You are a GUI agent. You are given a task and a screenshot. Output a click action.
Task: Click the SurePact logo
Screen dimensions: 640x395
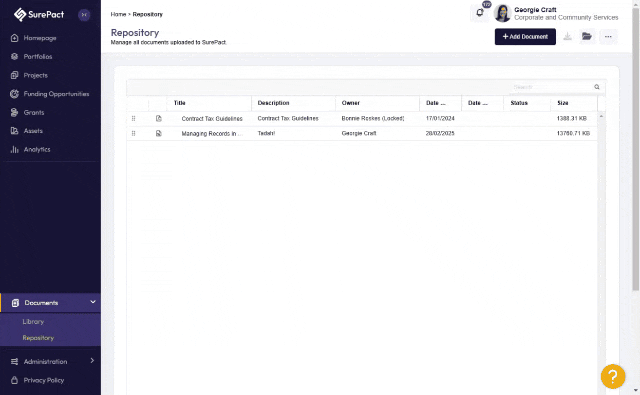pos(39,15)
